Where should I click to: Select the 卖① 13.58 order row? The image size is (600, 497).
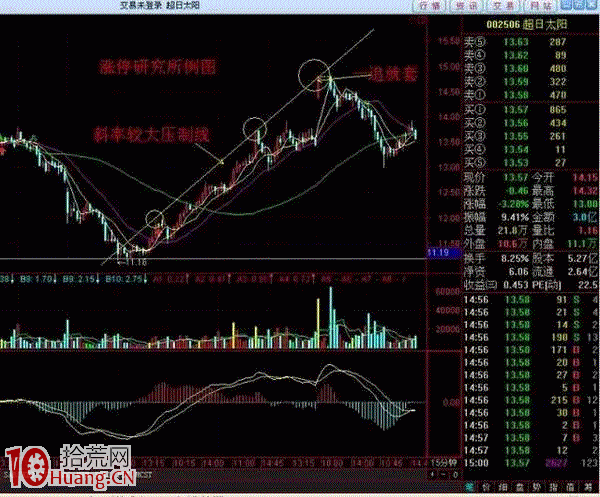coord(517,95)
